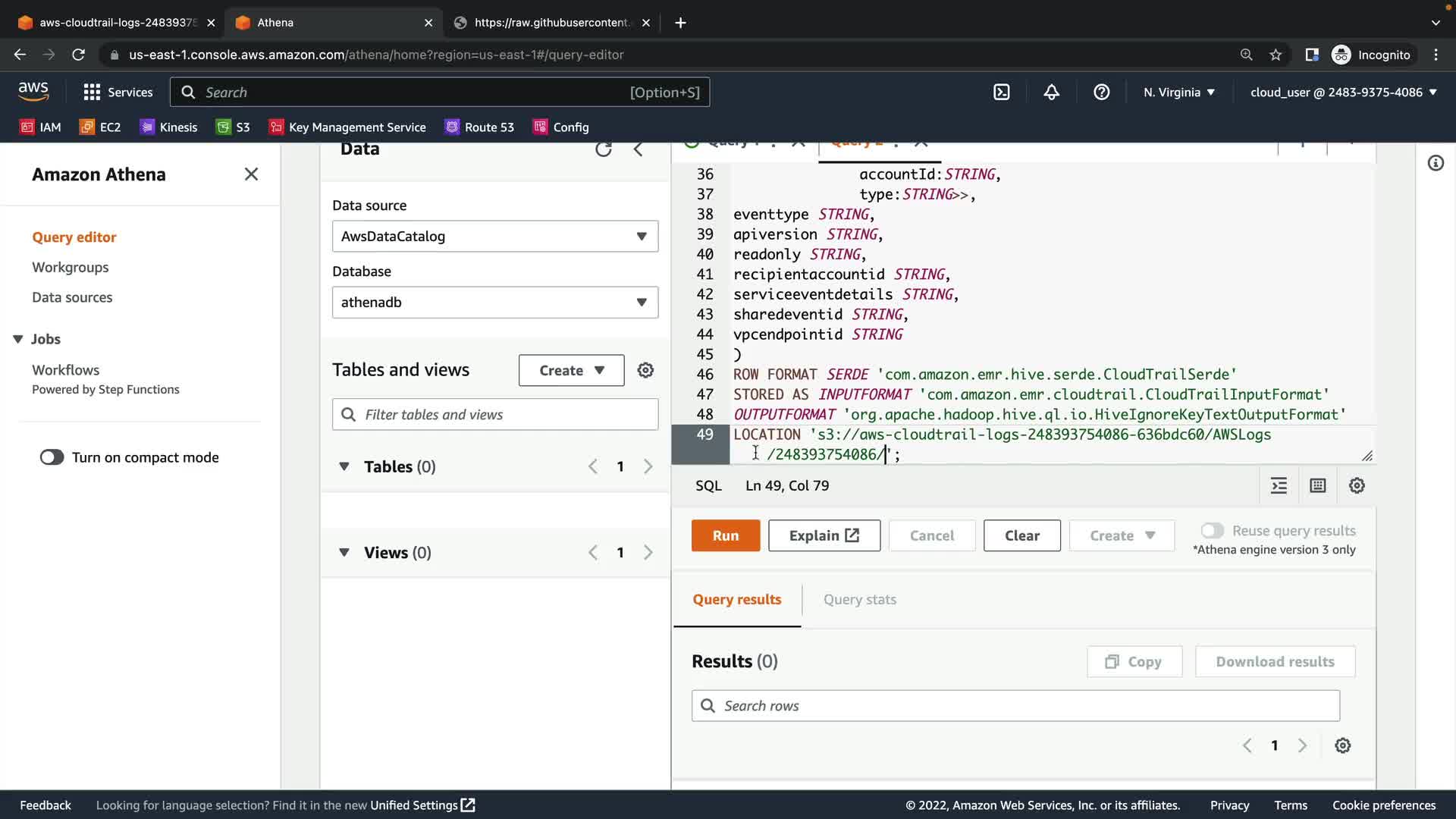Collapse the Jobs navigation group
1456x819 pixels.
[18, 339]
